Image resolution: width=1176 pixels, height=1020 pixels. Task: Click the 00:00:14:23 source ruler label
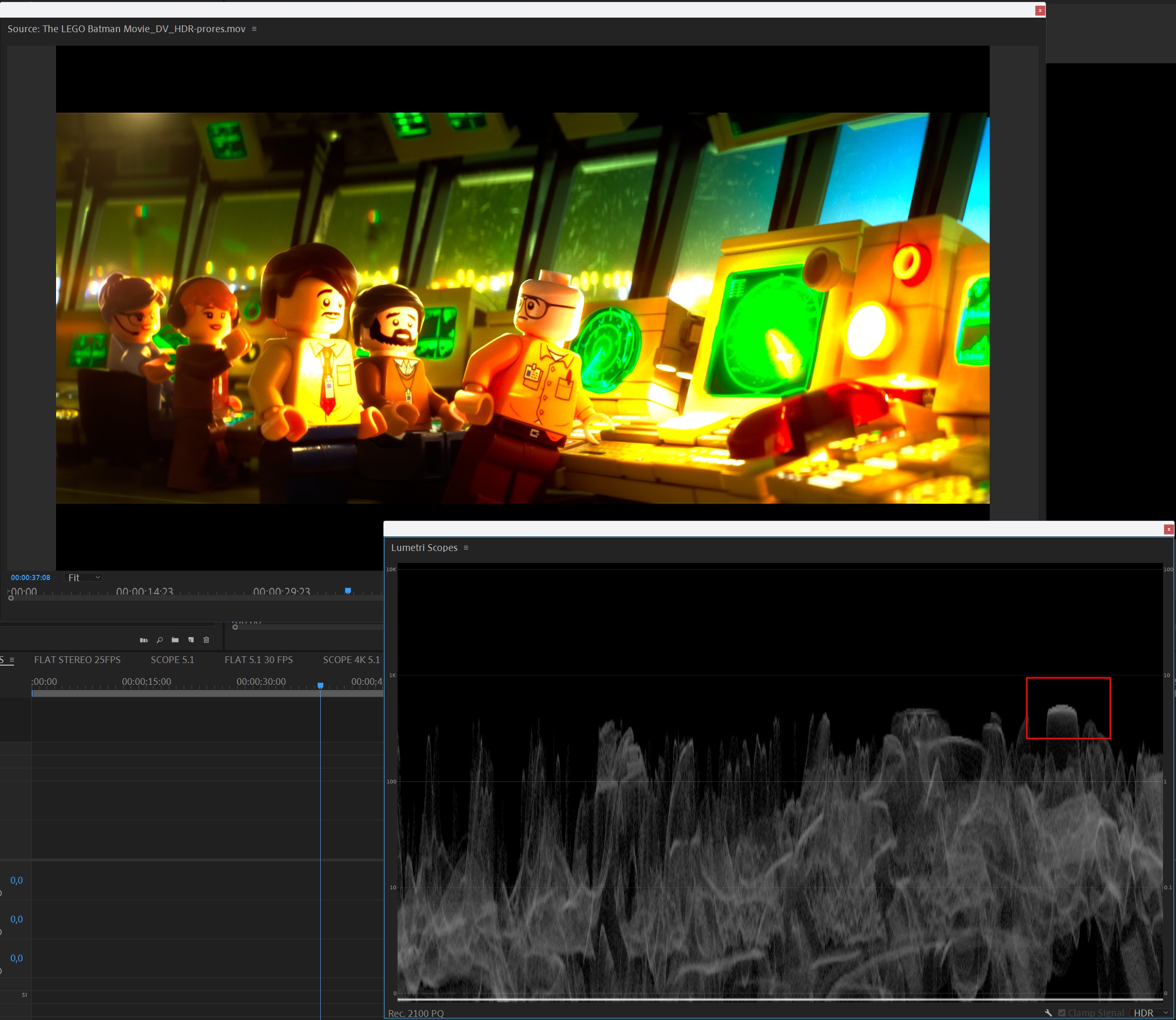coord(145,591)
